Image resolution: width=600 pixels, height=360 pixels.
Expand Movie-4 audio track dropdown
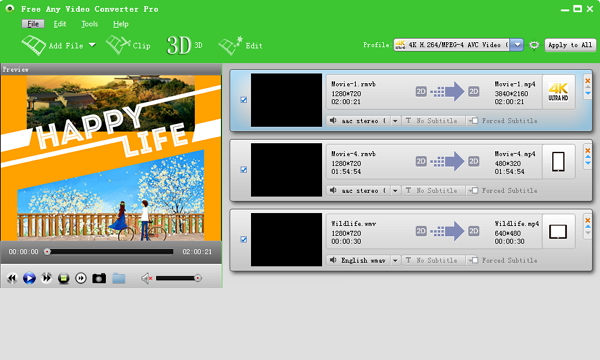(x=395, y=191)
